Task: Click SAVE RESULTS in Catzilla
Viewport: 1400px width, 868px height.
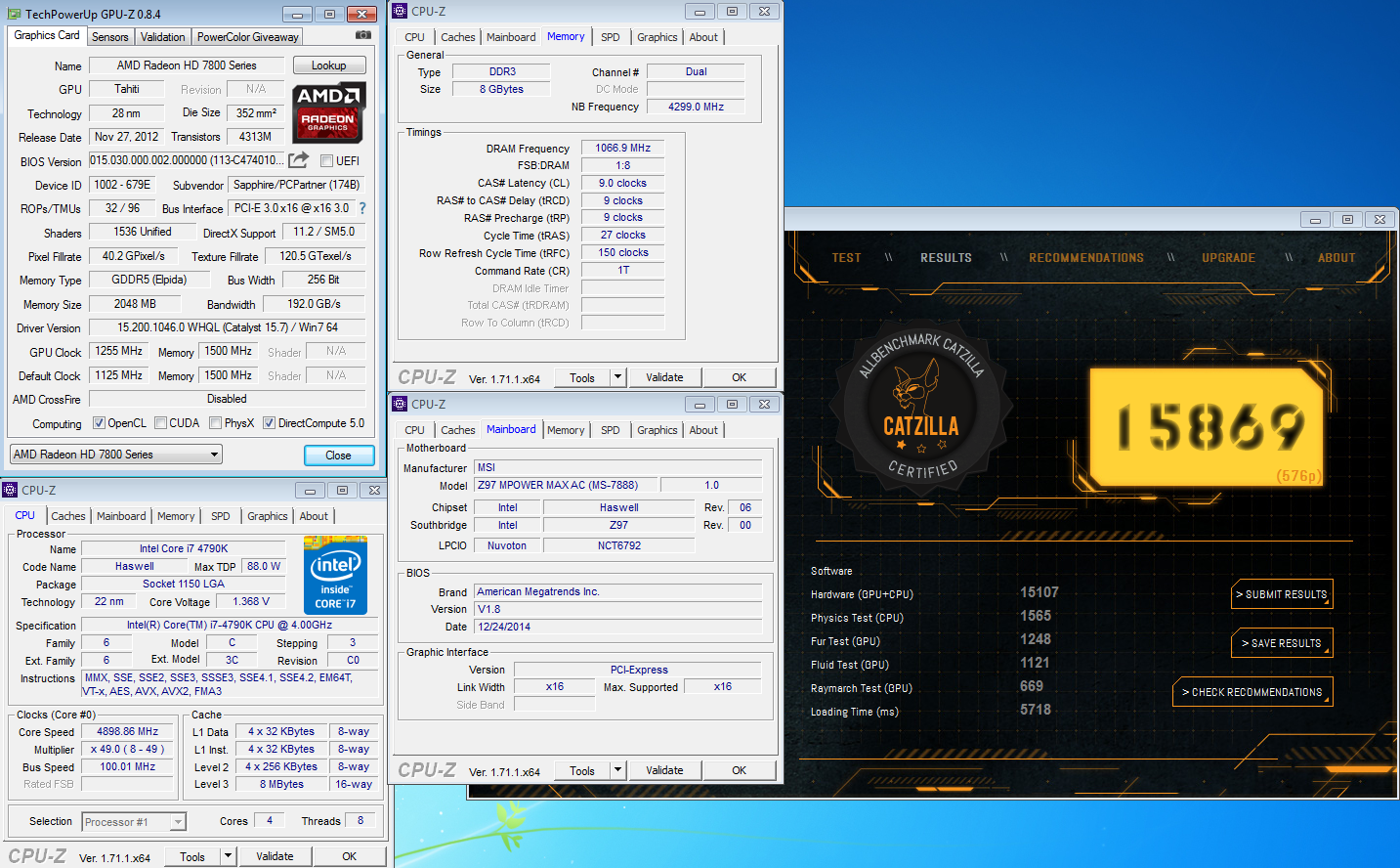Action: [x=1282, y=643]
